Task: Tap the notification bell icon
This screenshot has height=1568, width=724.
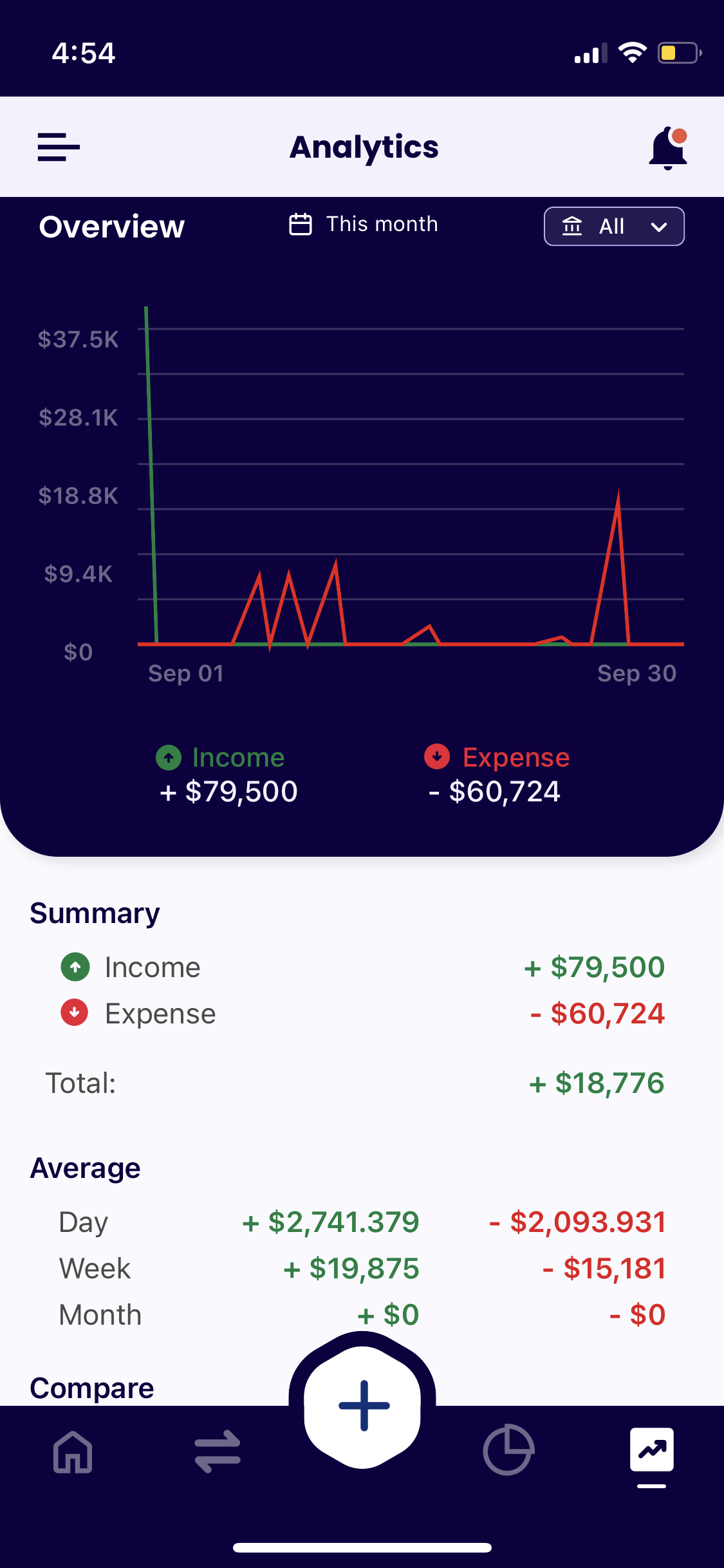Action: coord(668,148)
